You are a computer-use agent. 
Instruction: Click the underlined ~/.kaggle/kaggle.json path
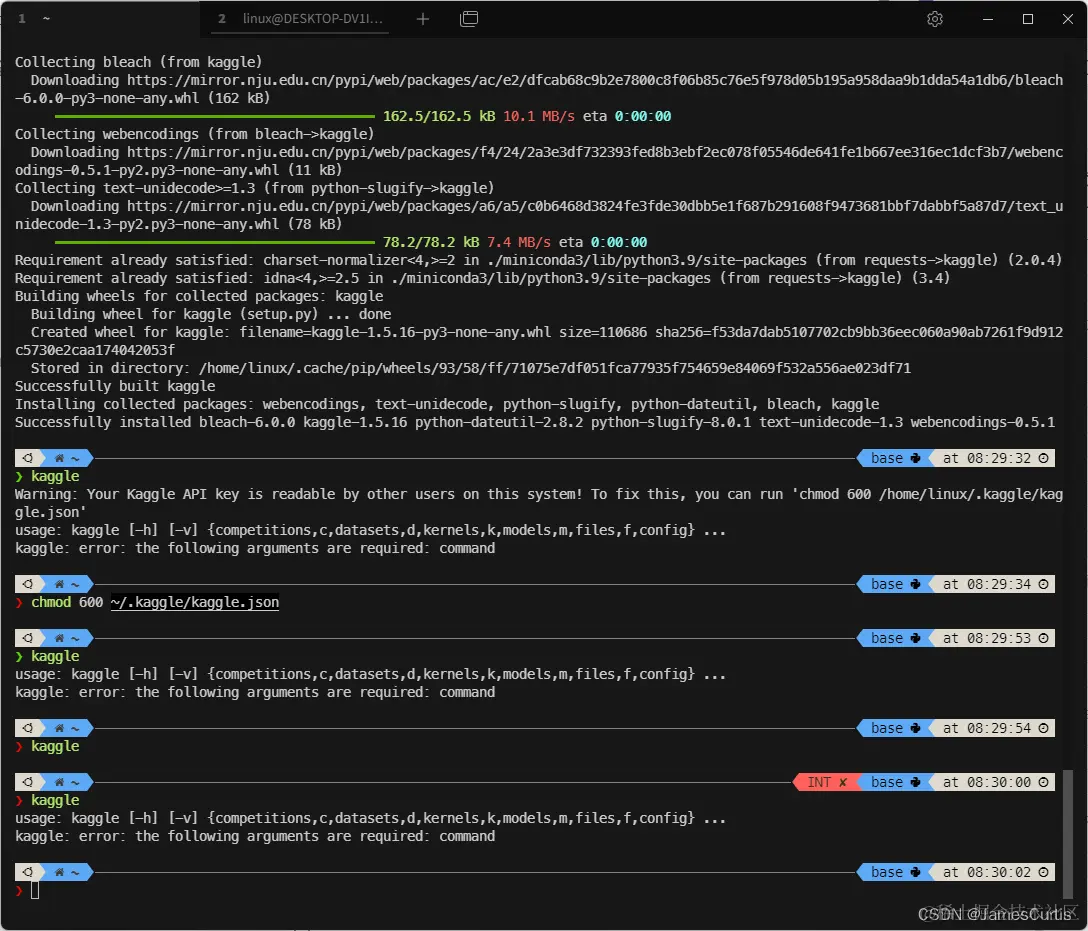pyautogui.click(x=195, y=602)
